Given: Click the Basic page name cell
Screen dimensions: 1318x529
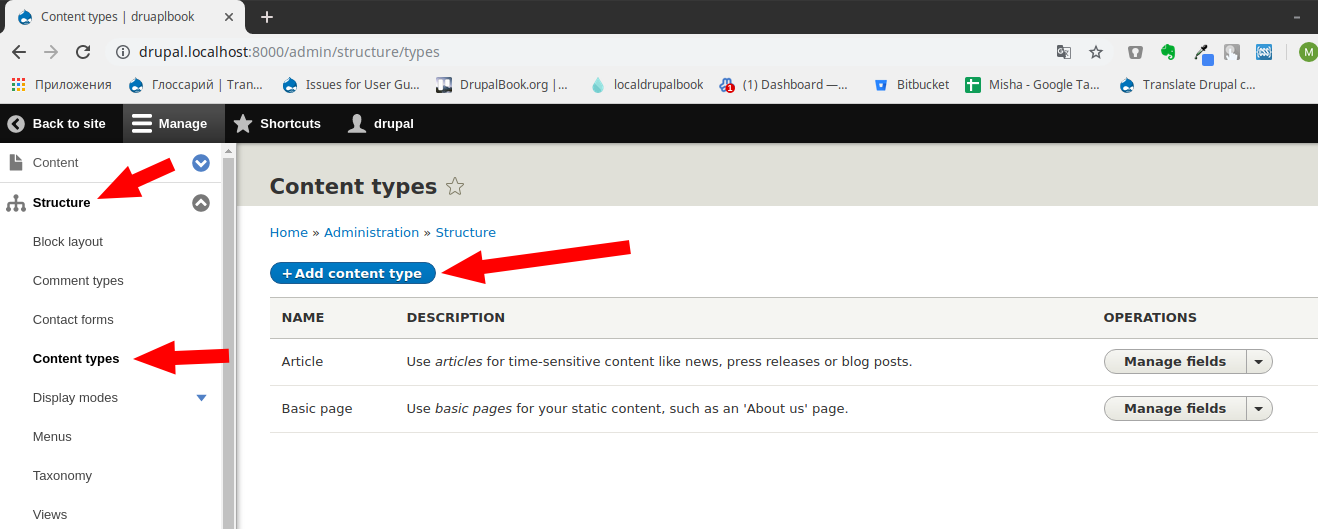Looking at the screenshot, I should (x=317, y=408).
